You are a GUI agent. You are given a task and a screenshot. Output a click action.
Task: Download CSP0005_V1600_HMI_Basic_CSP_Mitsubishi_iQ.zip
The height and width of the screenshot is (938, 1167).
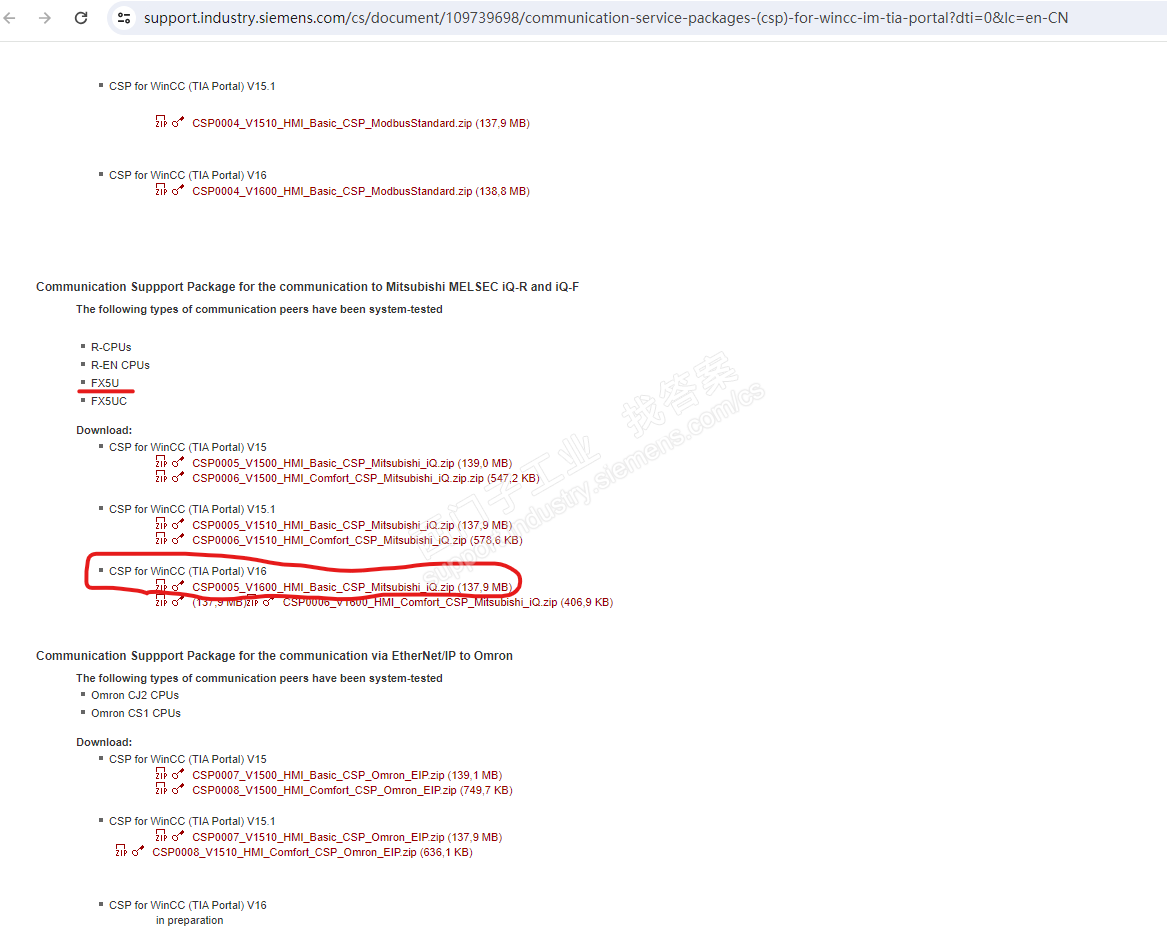pyautogui.click(x=352, y=587)
